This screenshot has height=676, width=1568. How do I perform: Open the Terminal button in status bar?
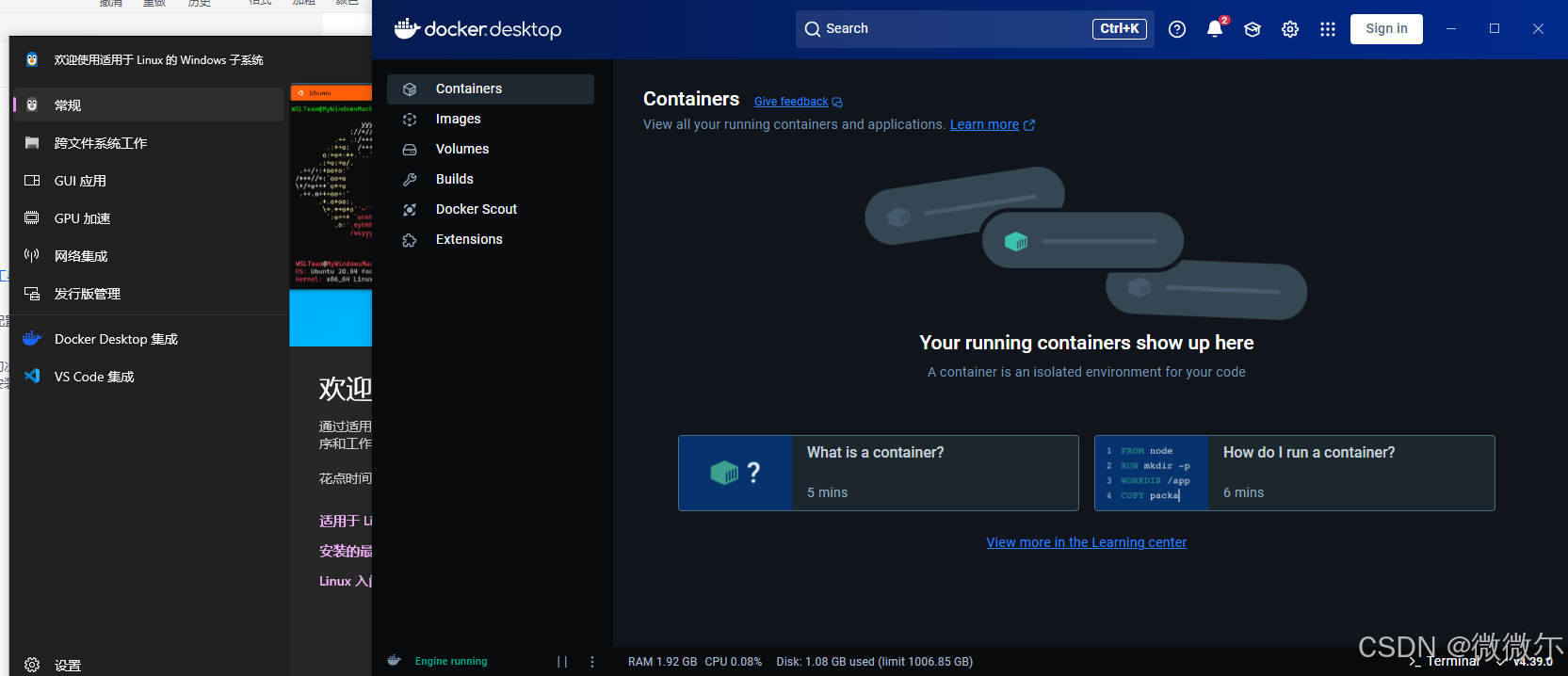[1445, 661]
